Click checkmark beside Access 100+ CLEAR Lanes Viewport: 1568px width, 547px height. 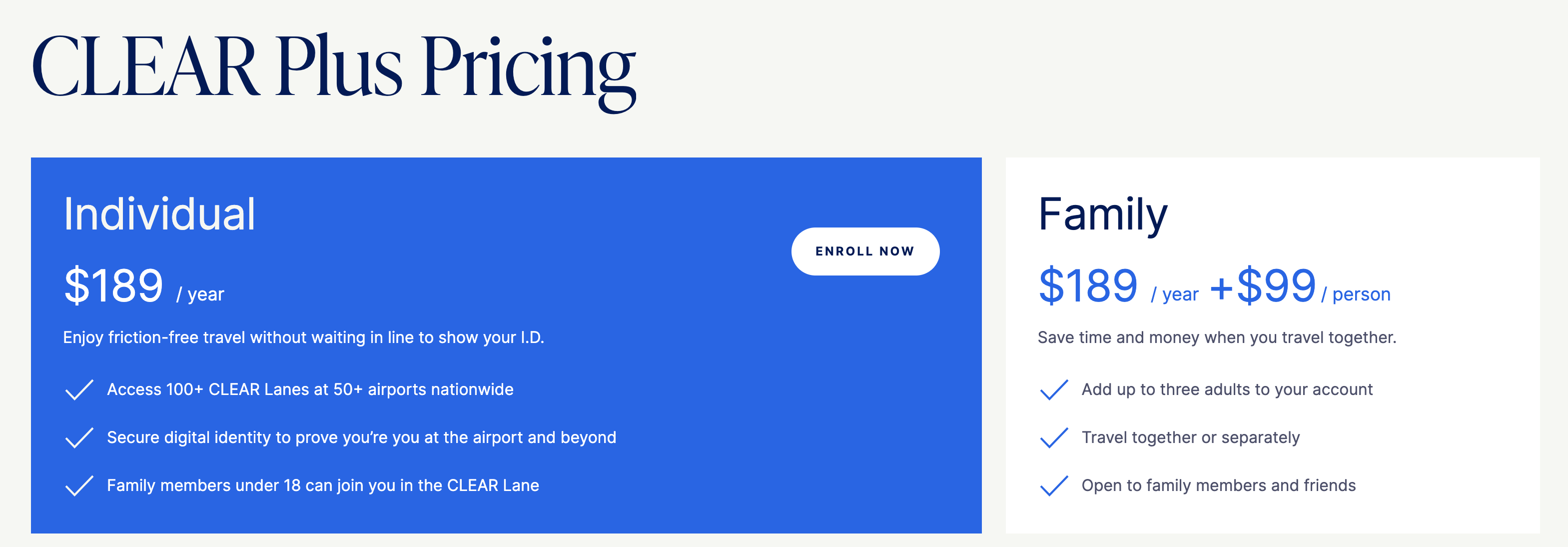pos(79,390)
